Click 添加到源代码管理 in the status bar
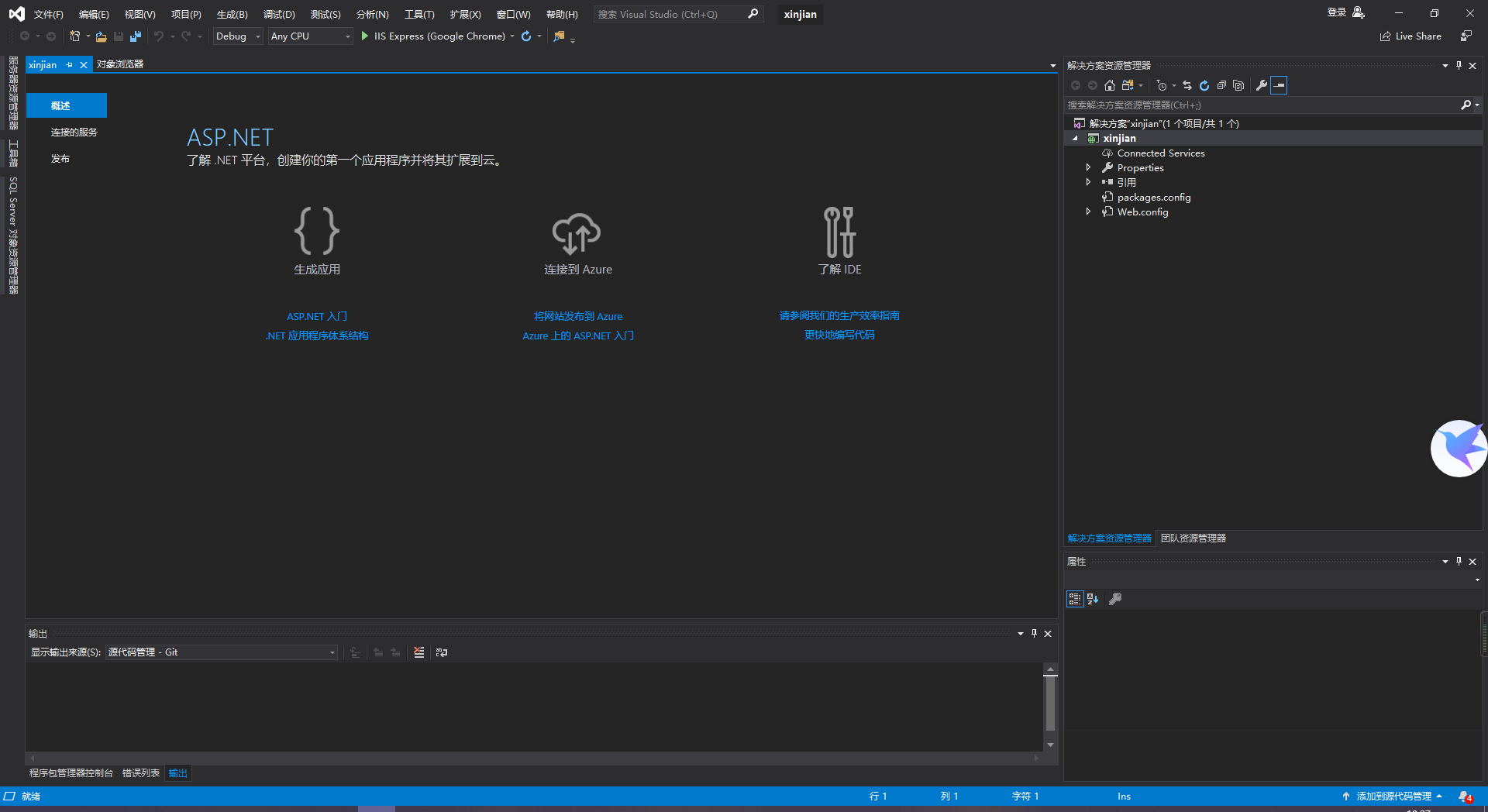Image resolution: width=1488 pixels, height=812 pixels. coord(1393,797)
